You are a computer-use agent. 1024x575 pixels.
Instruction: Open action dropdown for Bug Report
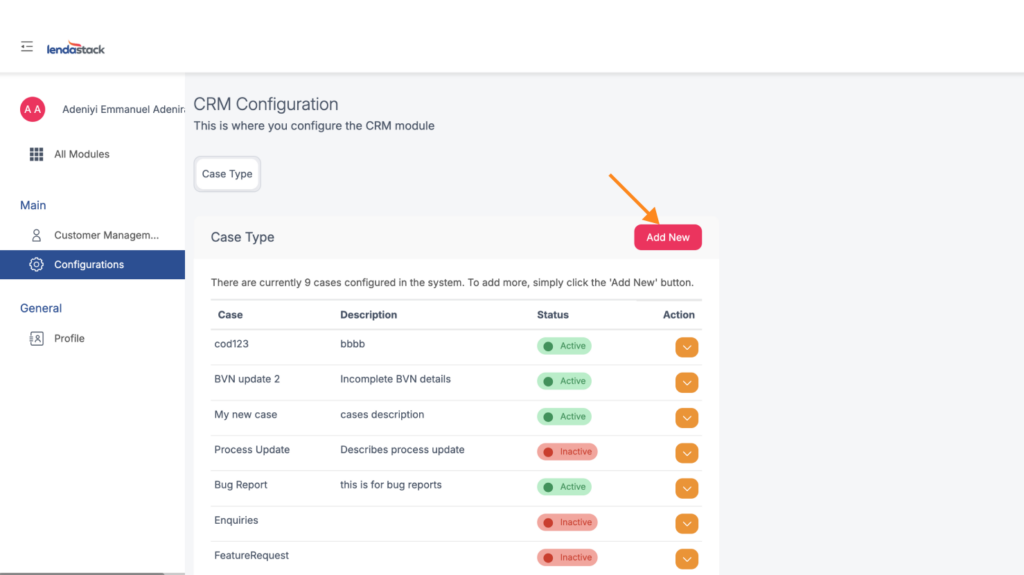click(x=686, y=488)
